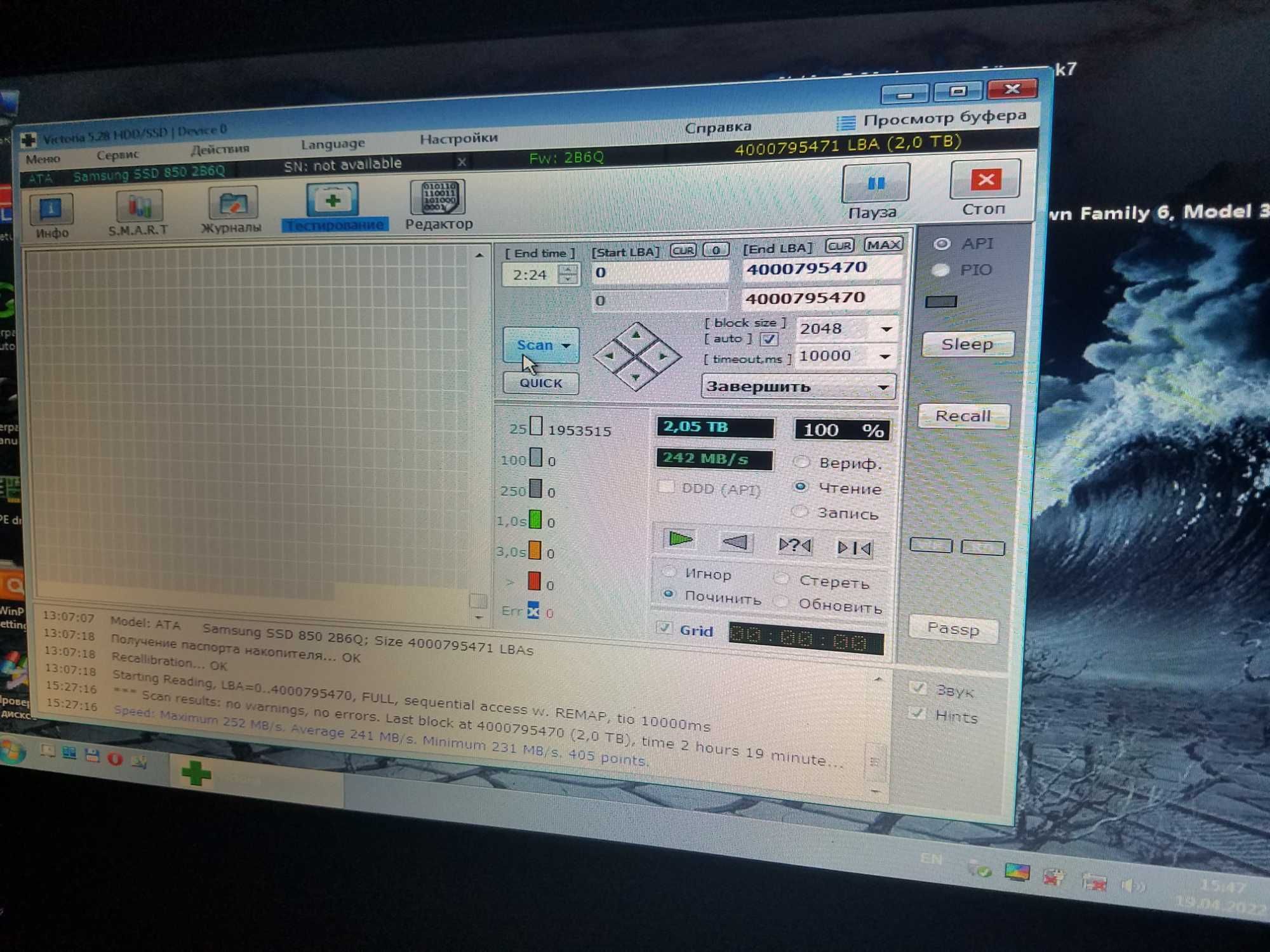Toggle the DDD (API) checkbox

(666, 487)
